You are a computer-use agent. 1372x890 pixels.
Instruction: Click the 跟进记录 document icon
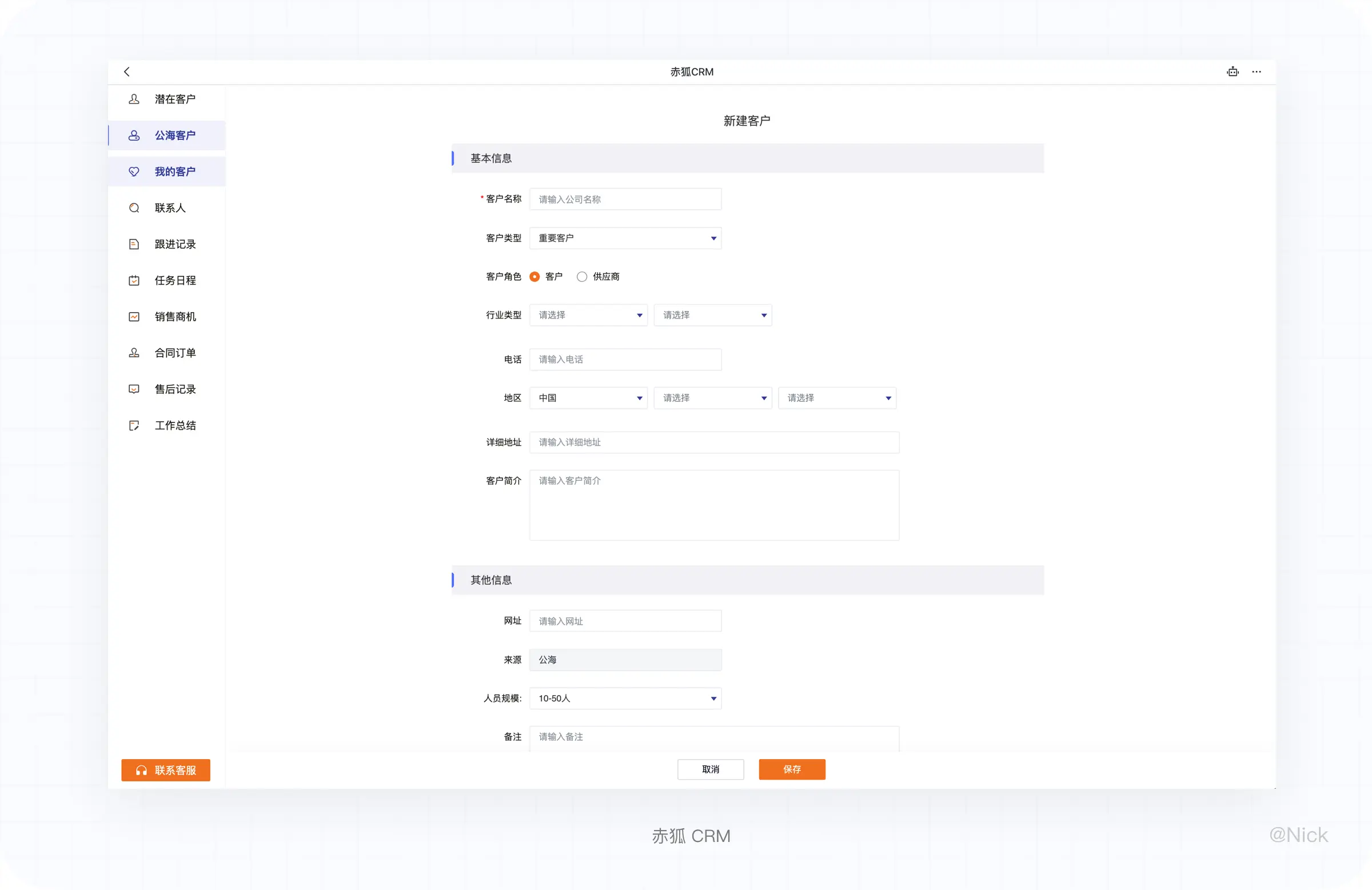pyautogui.click(x=134, y=245)
